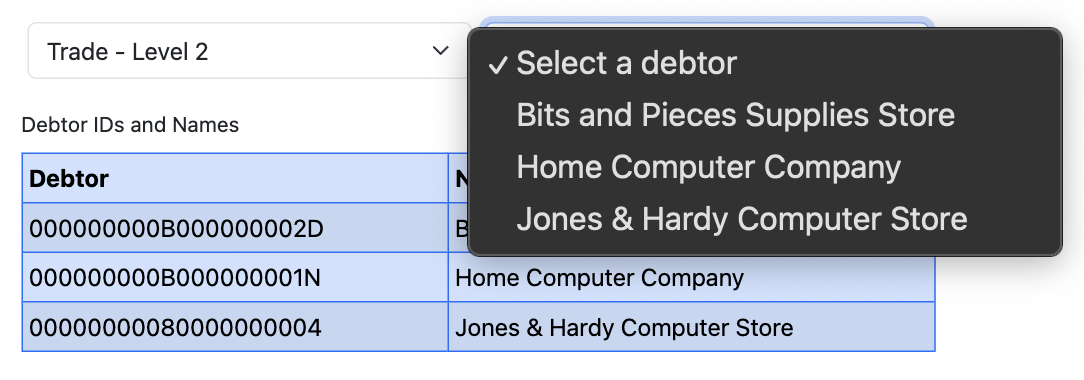
Task: Click the Debtor IDs and Names caption
Action: [x=131, y=125]
